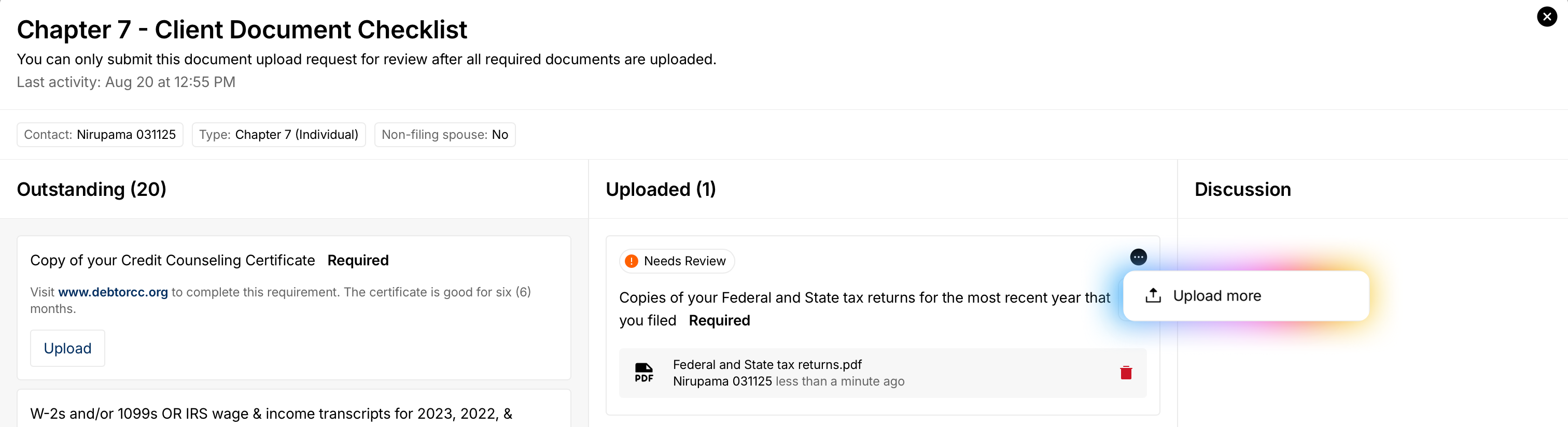Click the orange Needs Review warning icon
1568x427 pixels.
pyautogui.click(x=631, y=261)
